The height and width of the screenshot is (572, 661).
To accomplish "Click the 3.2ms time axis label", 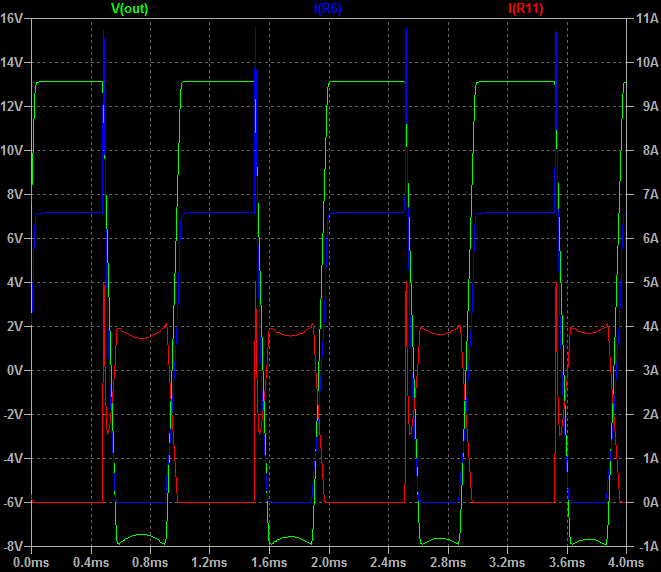I will coord(507,563).
